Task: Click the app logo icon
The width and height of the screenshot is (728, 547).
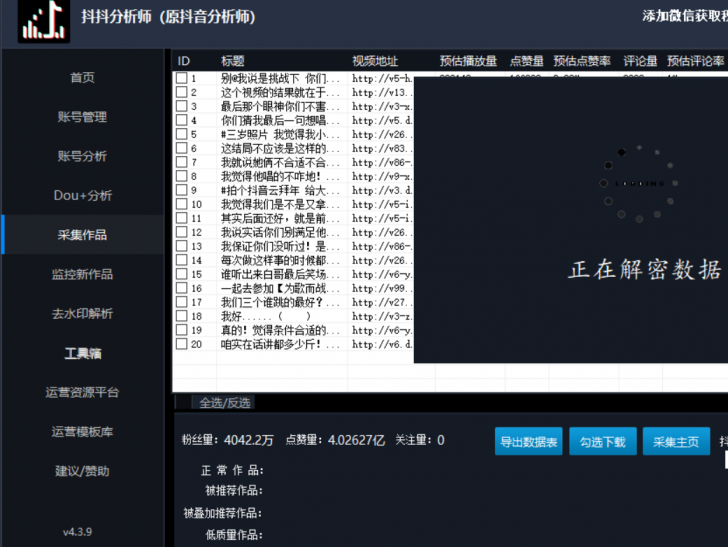Action: coord(44,20)
